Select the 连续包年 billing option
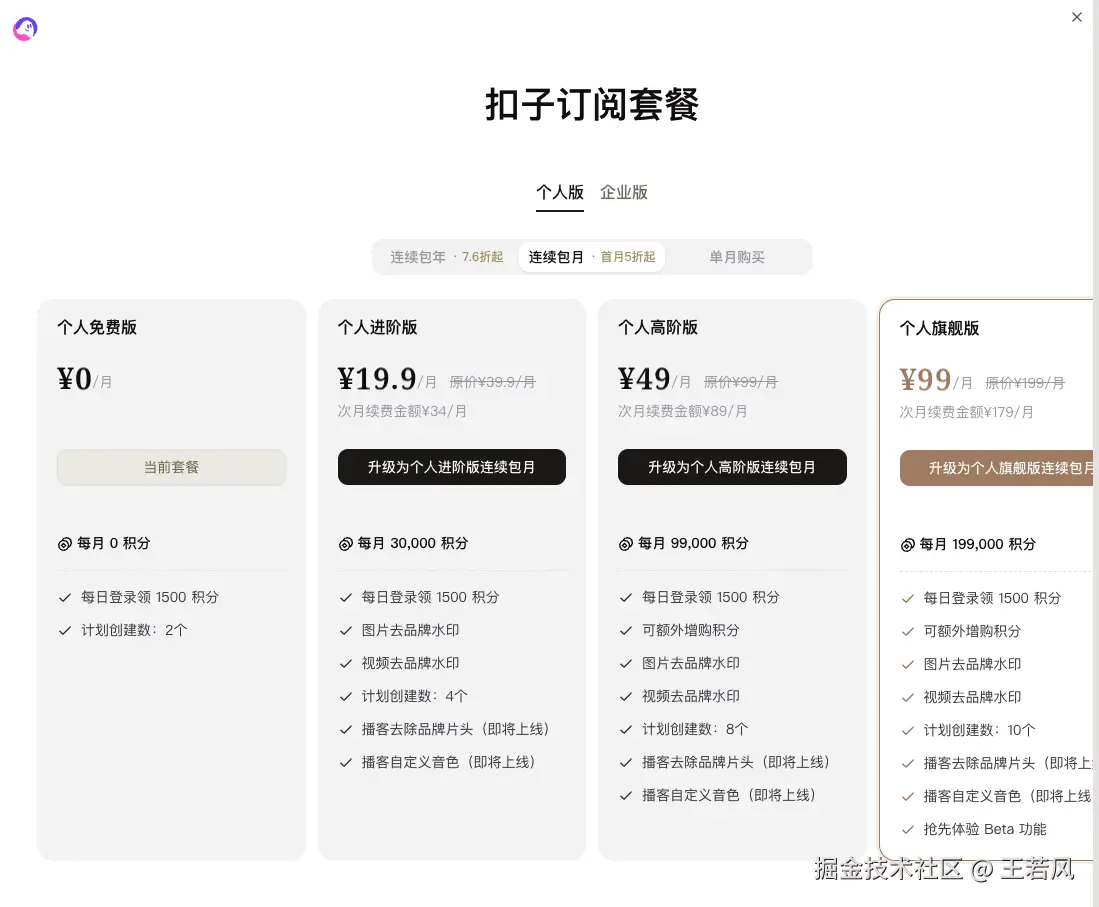 tap(446, 257)
